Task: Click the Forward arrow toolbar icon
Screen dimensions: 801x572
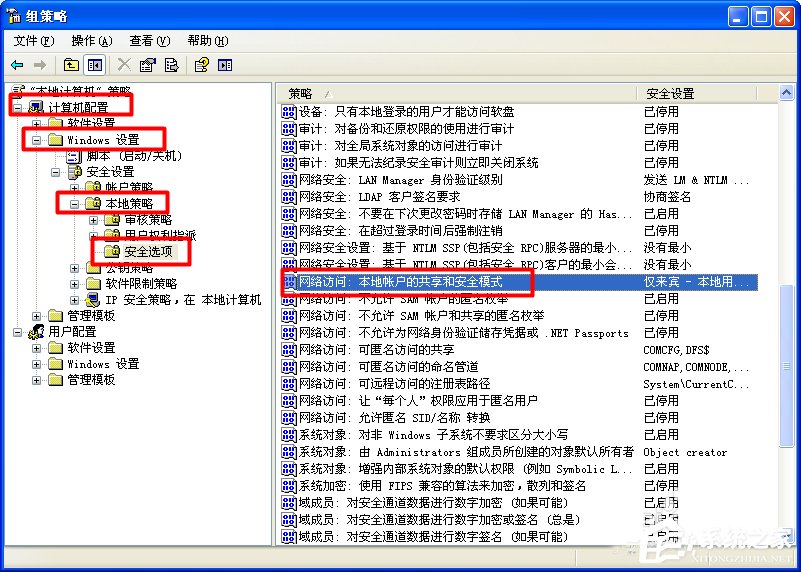Action: tap(40, 65)
